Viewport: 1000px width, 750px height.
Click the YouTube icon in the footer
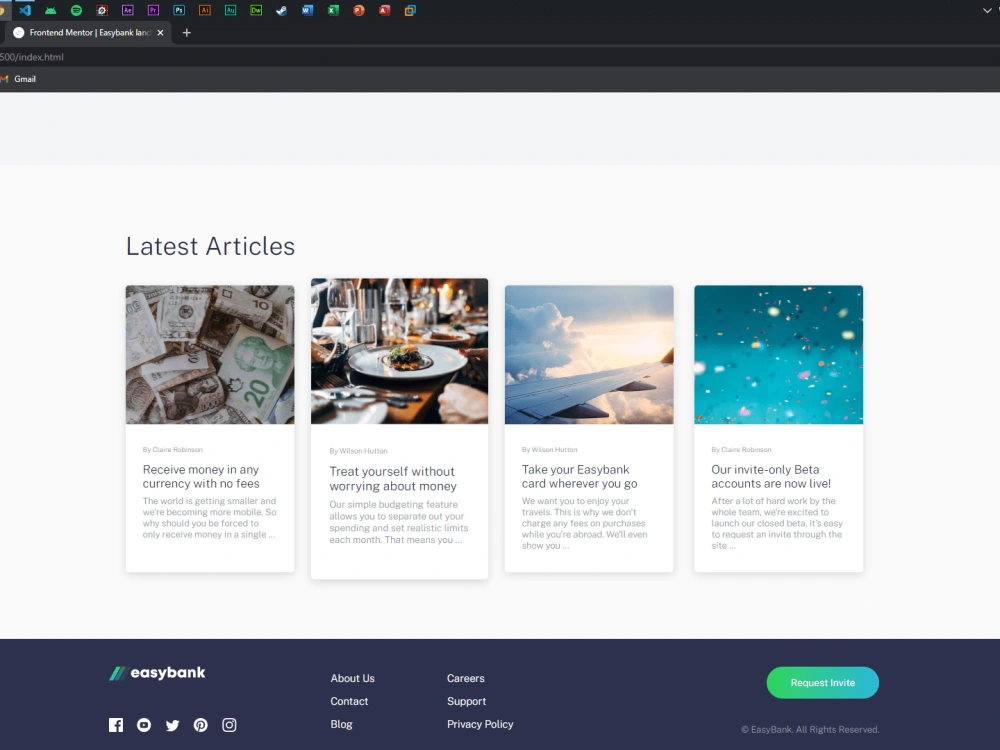click(144, 725)
